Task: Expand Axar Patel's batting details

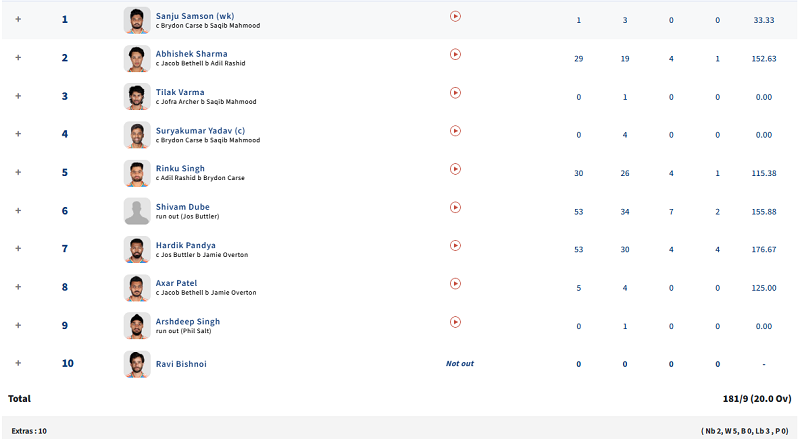Action: (x=18, y=287)
